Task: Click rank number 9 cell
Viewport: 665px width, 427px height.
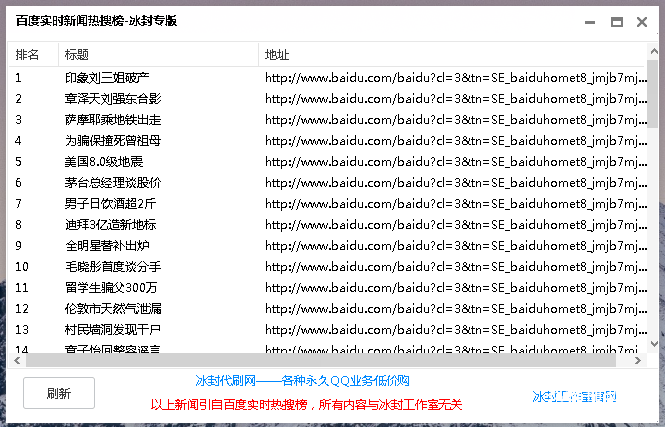Action: pos(18,246)
